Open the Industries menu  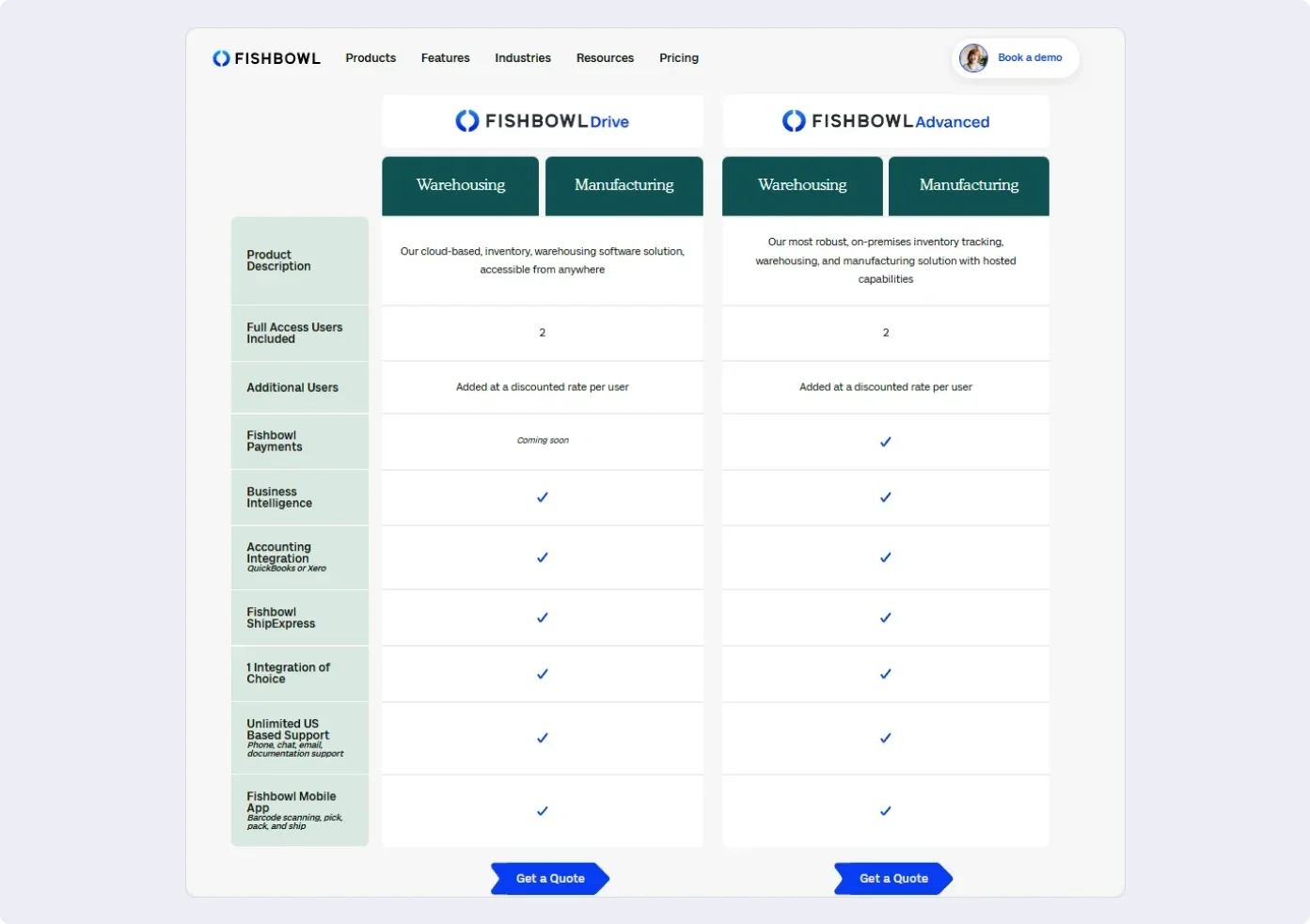pos(523,58)
